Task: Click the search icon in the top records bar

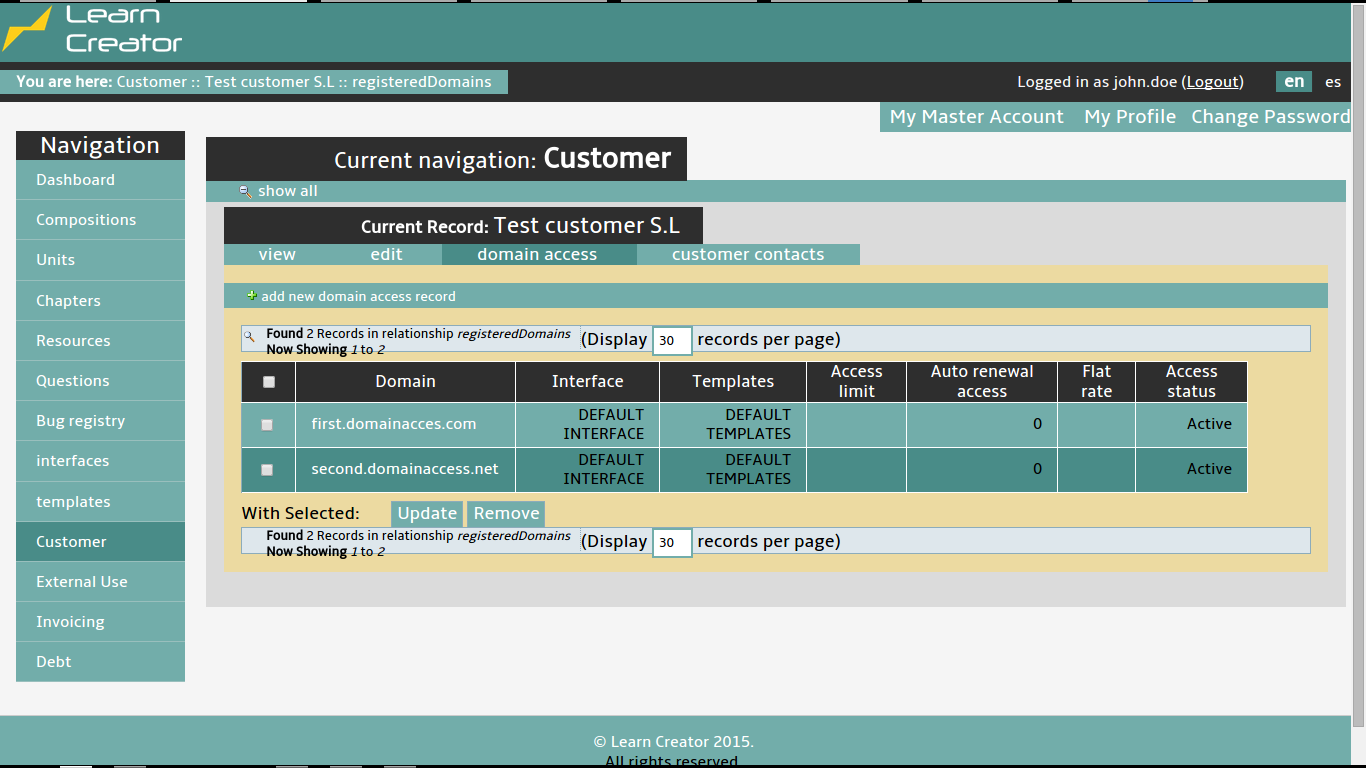Action: tap(250, 337)
